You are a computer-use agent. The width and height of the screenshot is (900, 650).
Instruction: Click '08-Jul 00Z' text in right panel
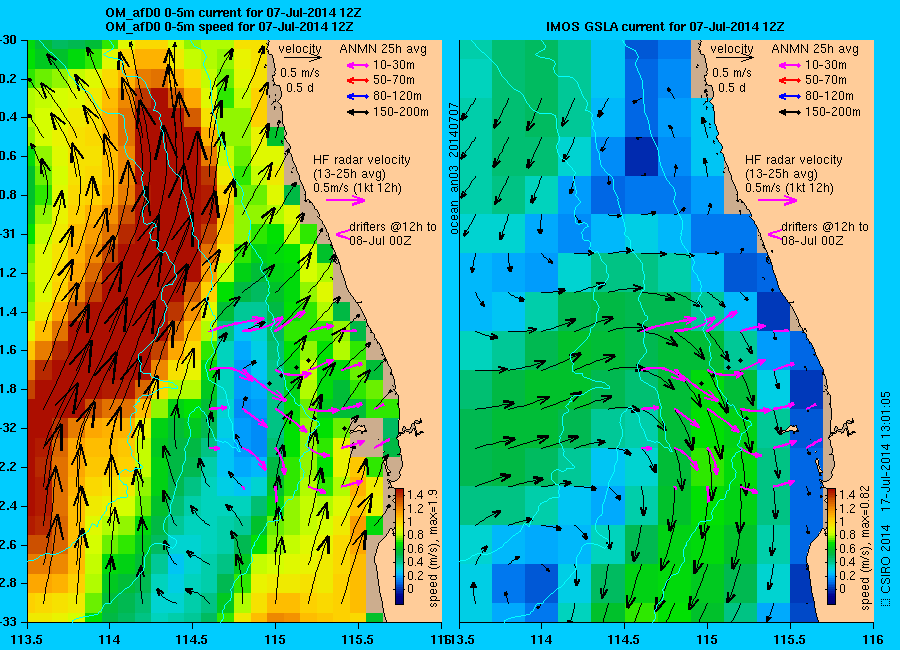812,241
